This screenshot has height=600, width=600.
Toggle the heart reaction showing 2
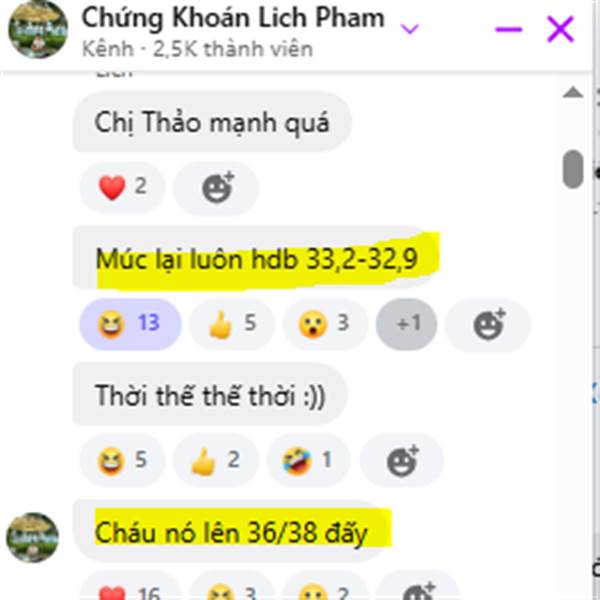[x=122, y=188]
